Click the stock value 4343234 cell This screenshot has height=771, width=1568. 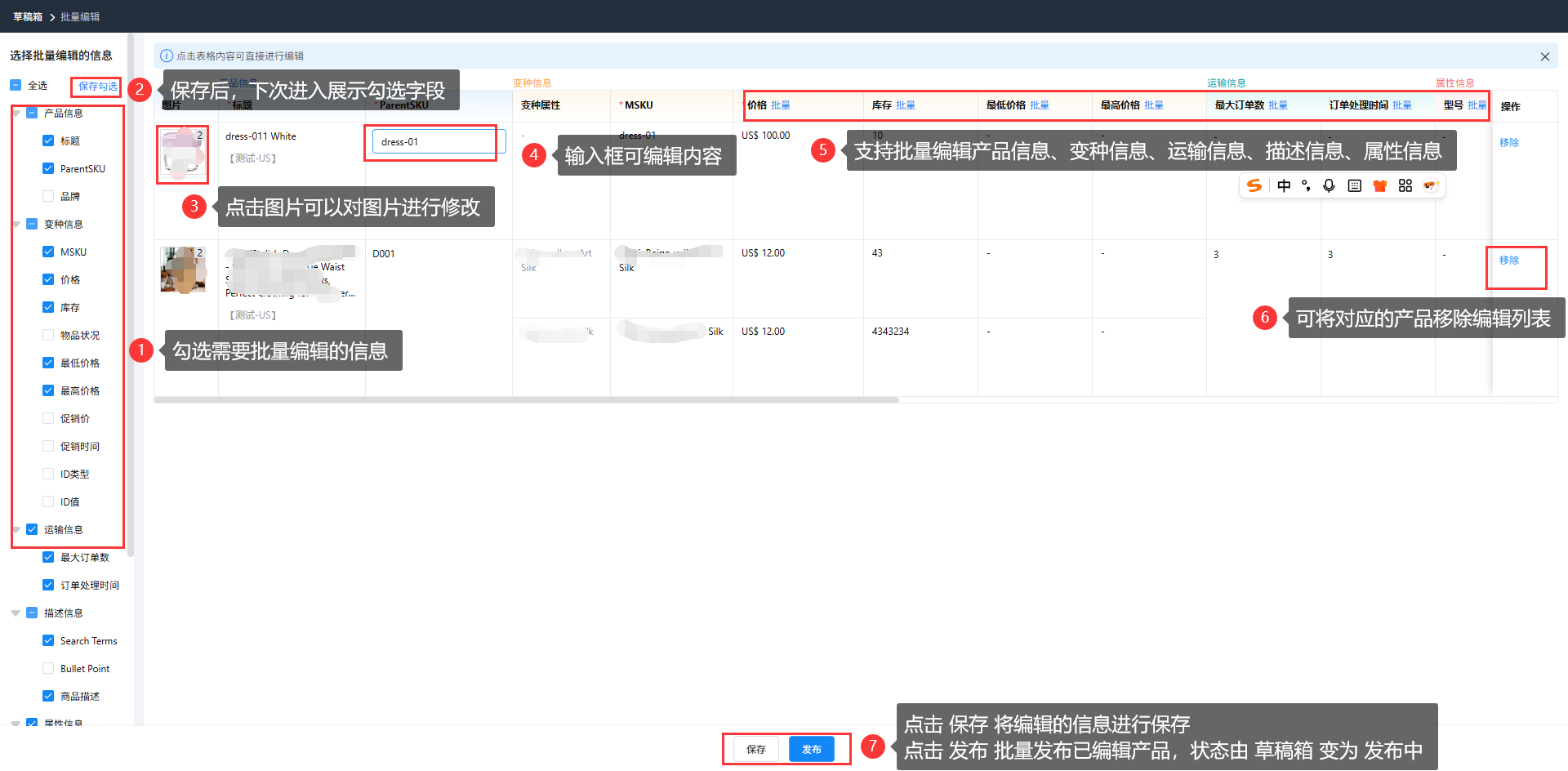coord(890,332)
